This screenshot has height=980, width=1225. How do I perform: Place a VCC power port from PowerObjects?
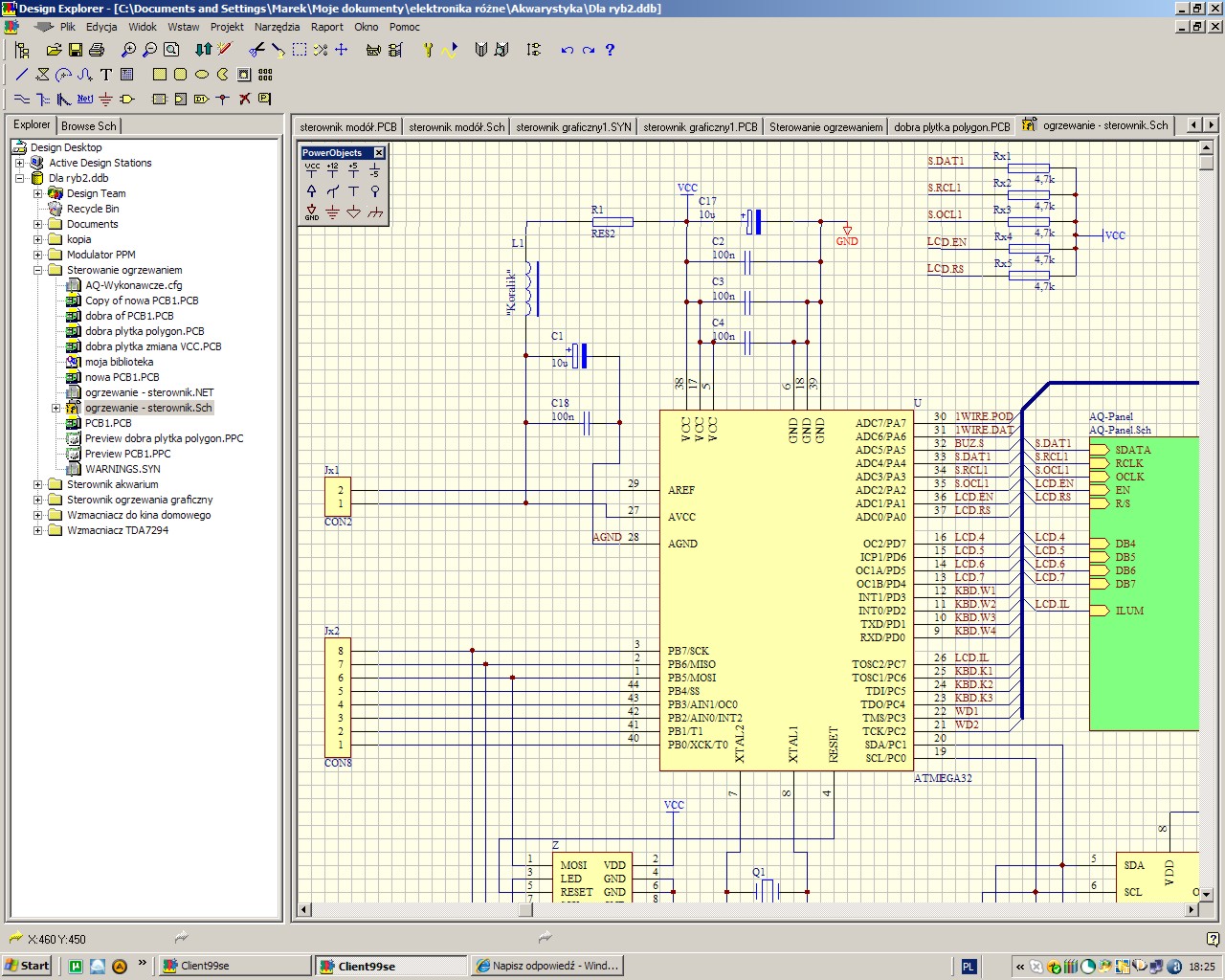pos(312,170)
